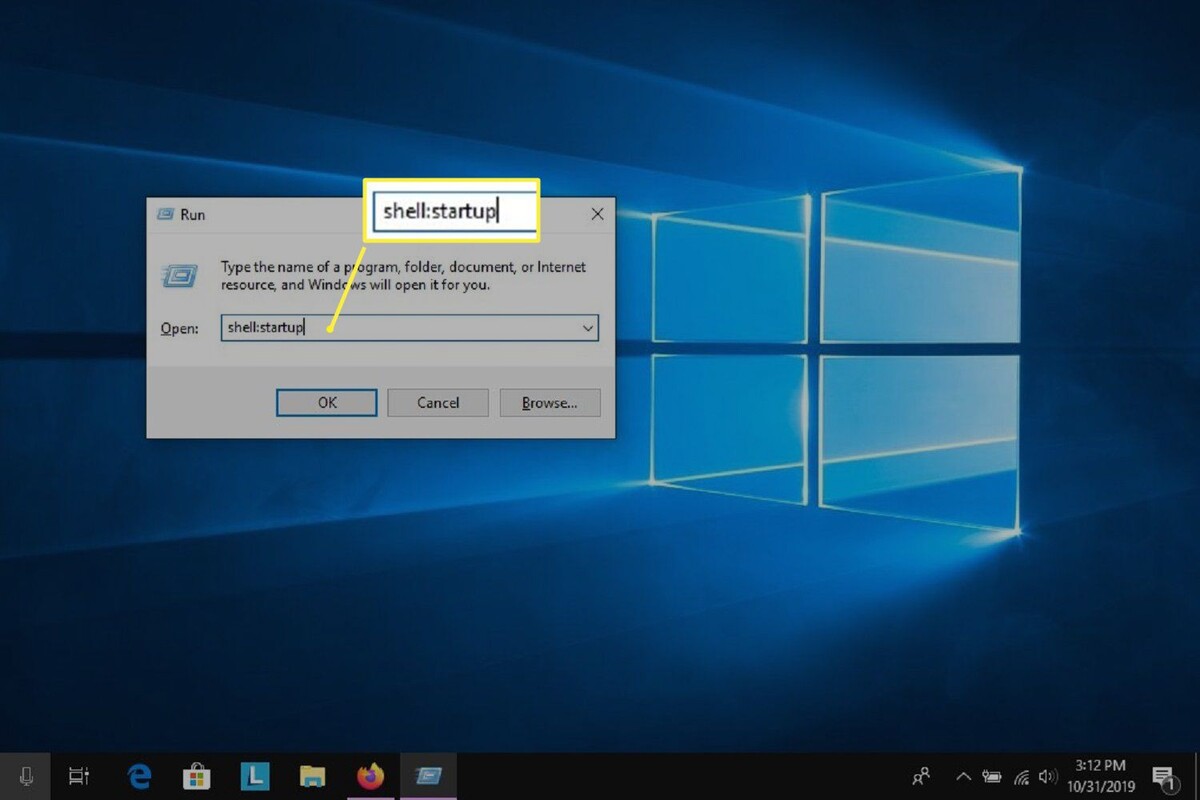Image resolution: width=1200 pixels, height=800 pixels.
Task: Launch Firefox from the taskbar
Action: pos(371,776)
